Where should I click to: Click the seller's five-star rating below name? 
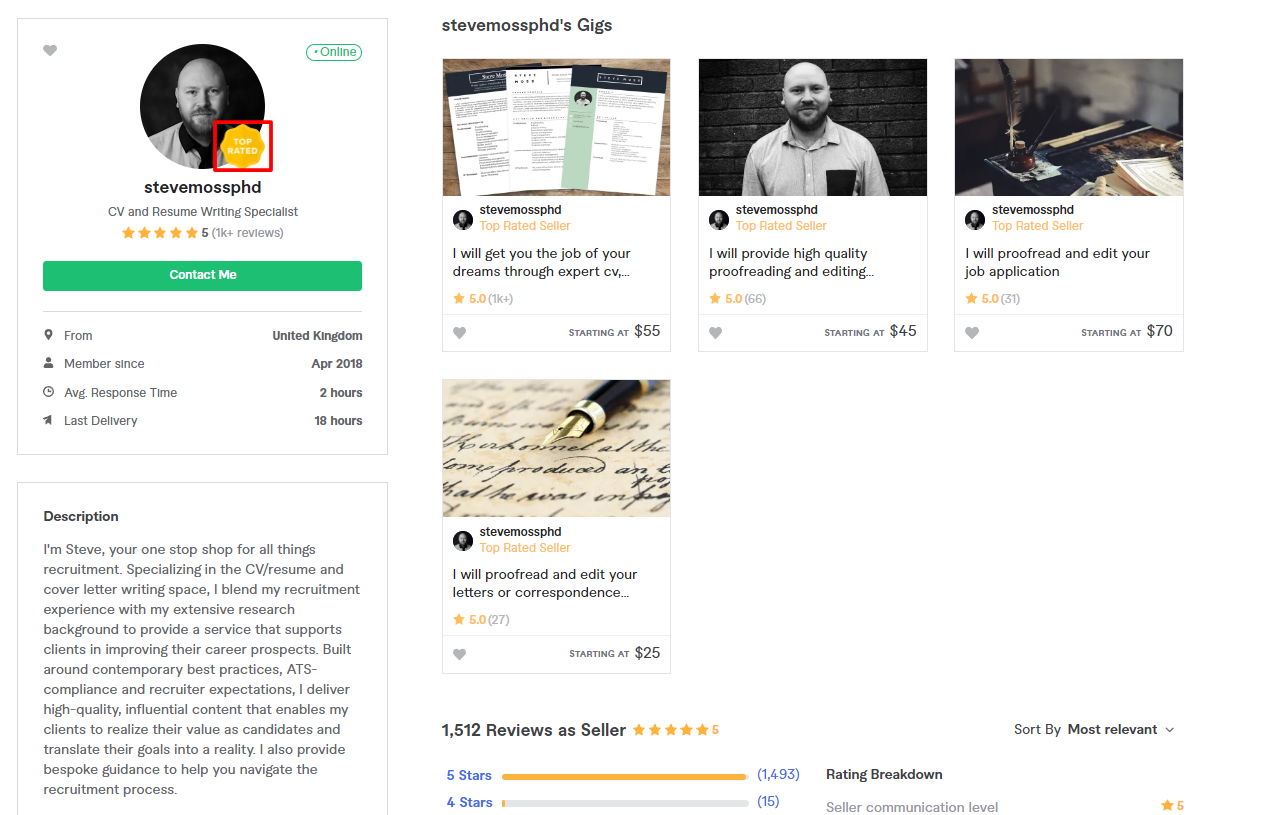coord(160,233)
